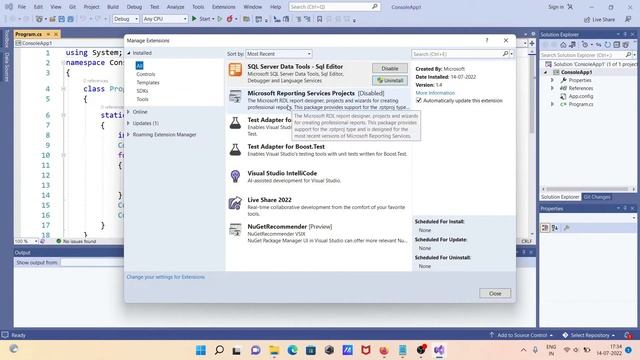
Task: Collapse the Installed category
Action: 129,53
